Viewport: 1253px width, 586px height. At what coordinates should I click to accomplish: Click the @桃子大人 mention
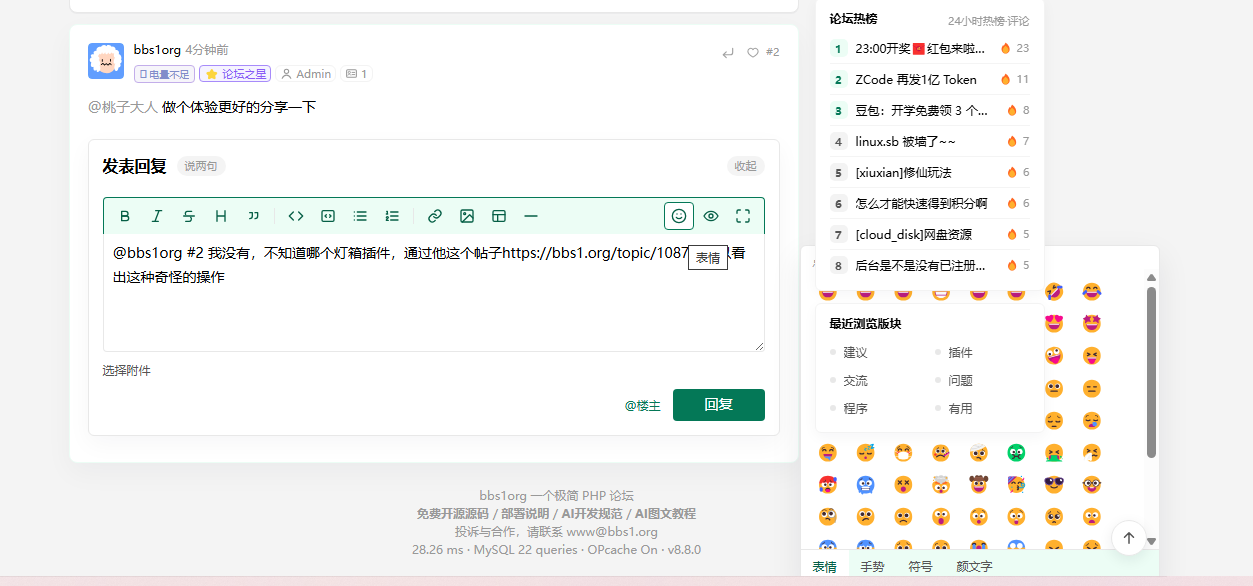123,107
